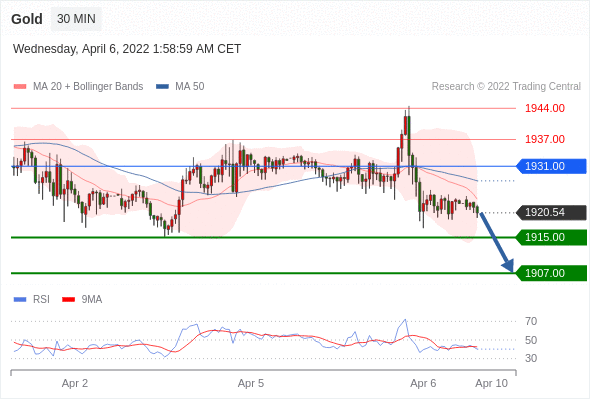Click the 1944.00 resistance price label
The image size is (590, 400).
coord(545,108)
